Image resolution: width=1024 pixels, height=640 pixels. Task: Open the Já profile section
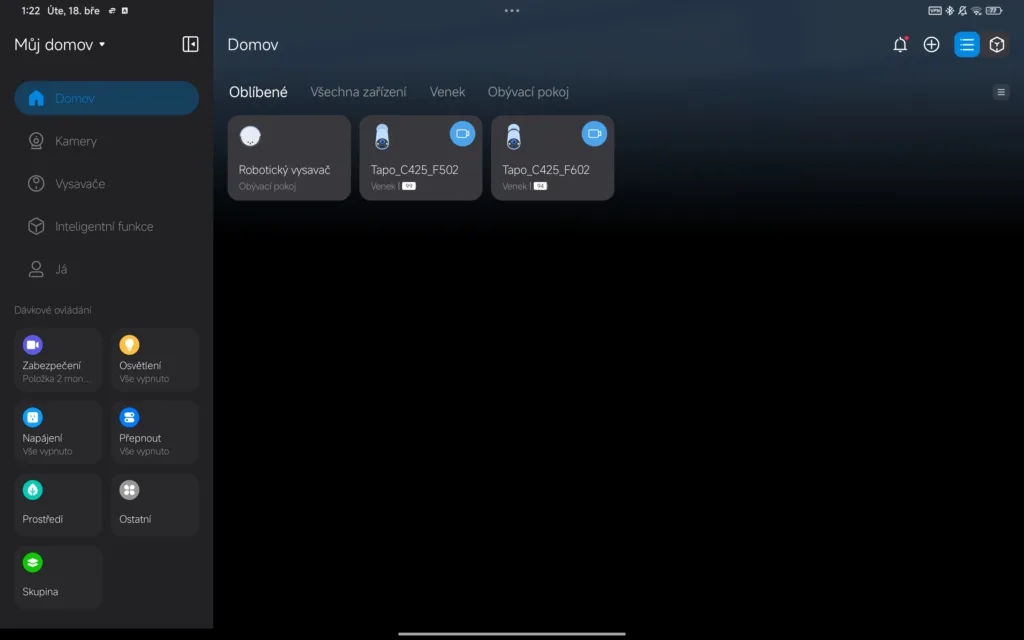[x=61, y=269]
